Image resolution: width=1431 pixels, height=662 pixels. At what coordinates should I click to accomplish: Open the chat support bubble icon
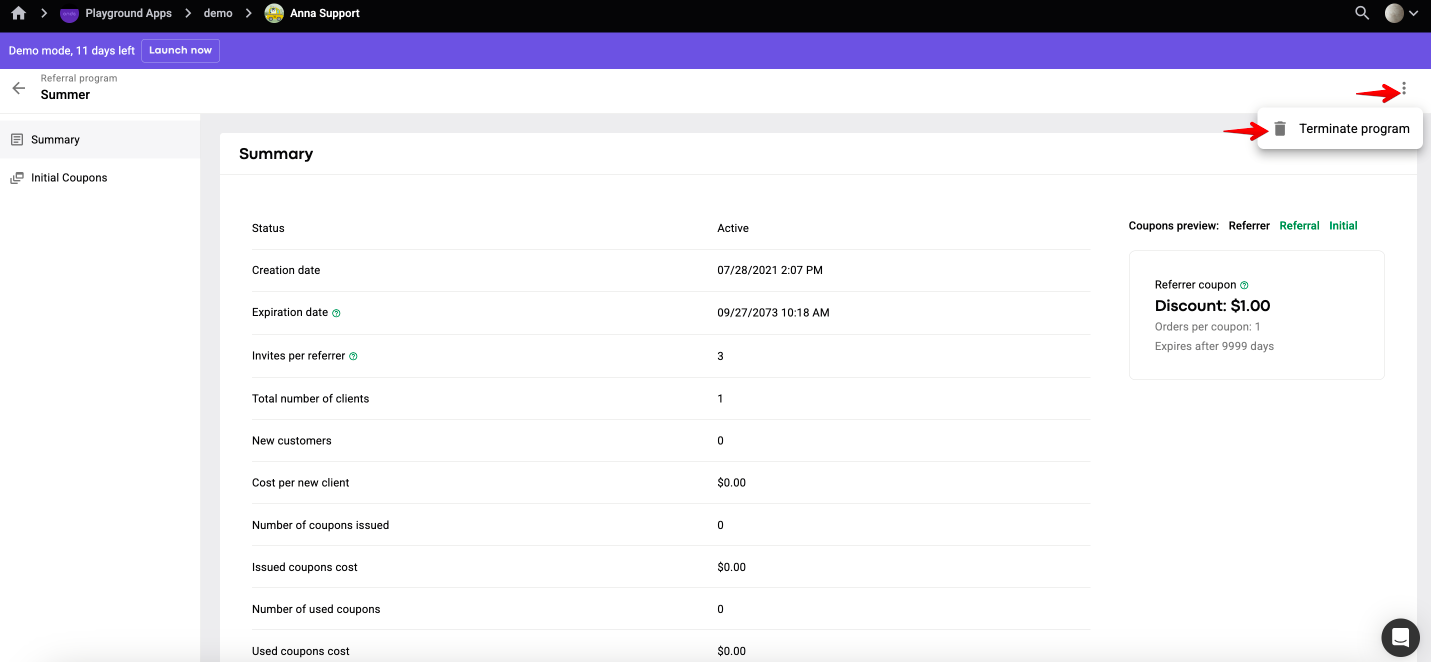click(1400, 637)
